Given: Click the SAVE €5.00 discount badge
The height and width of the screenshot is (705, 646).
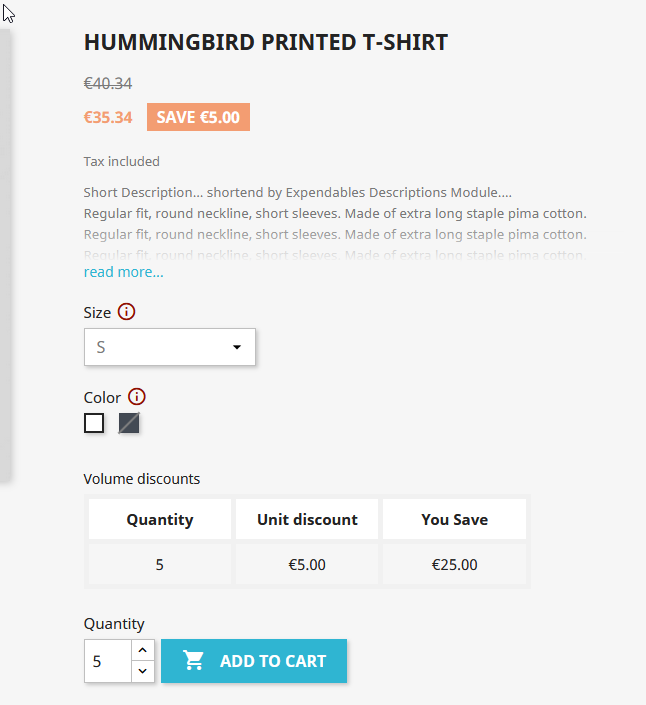Looking at the screenshot, I should pos(198,117).
